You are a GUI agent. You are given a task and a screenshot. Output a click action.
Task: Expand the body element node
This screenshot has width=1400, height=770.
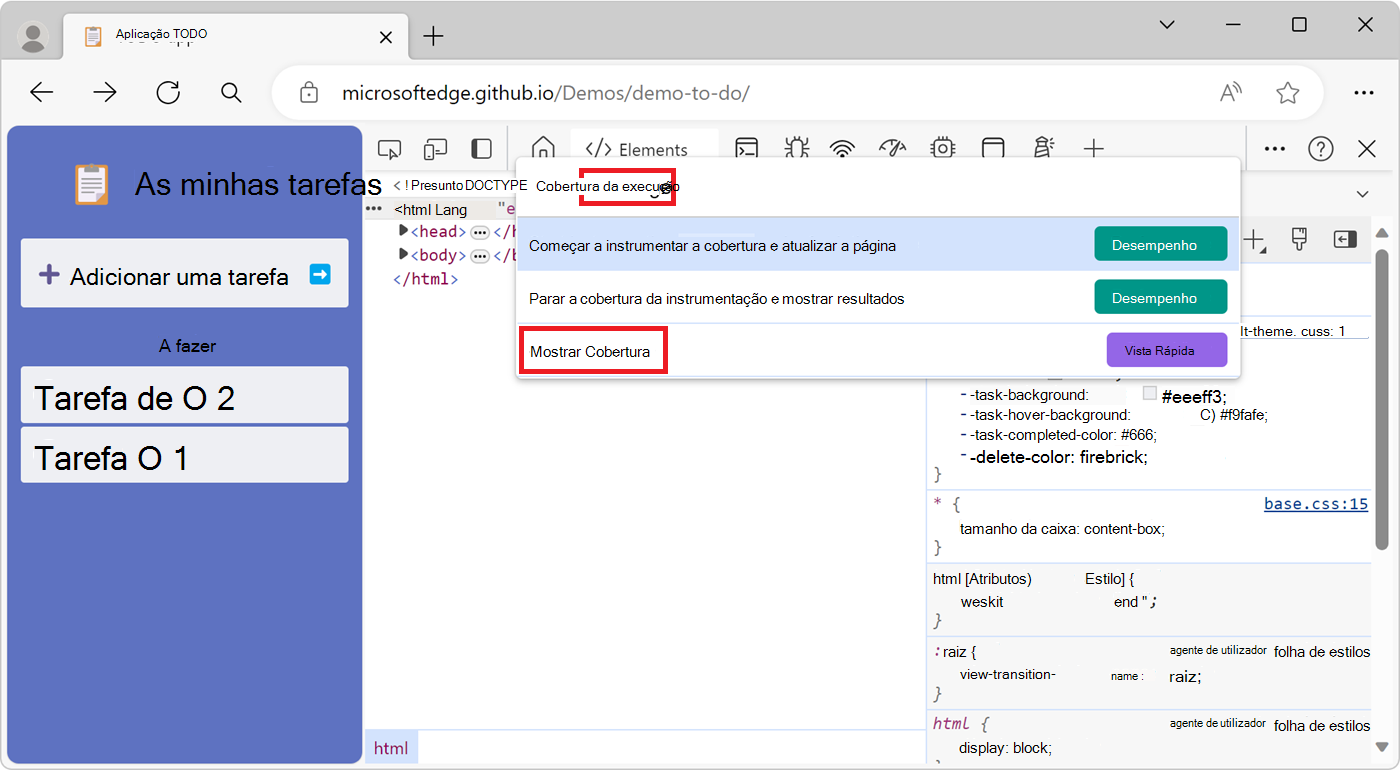click(403, 255)
